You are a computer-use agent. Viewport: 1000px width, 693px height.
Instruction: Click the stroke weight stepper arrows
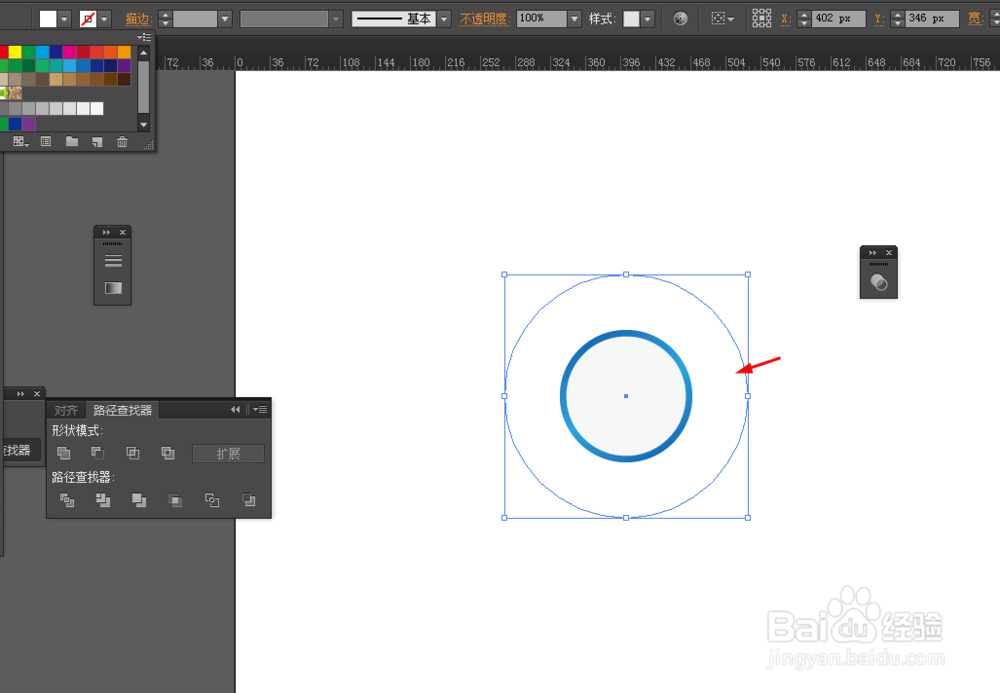(x=165, y=19)
